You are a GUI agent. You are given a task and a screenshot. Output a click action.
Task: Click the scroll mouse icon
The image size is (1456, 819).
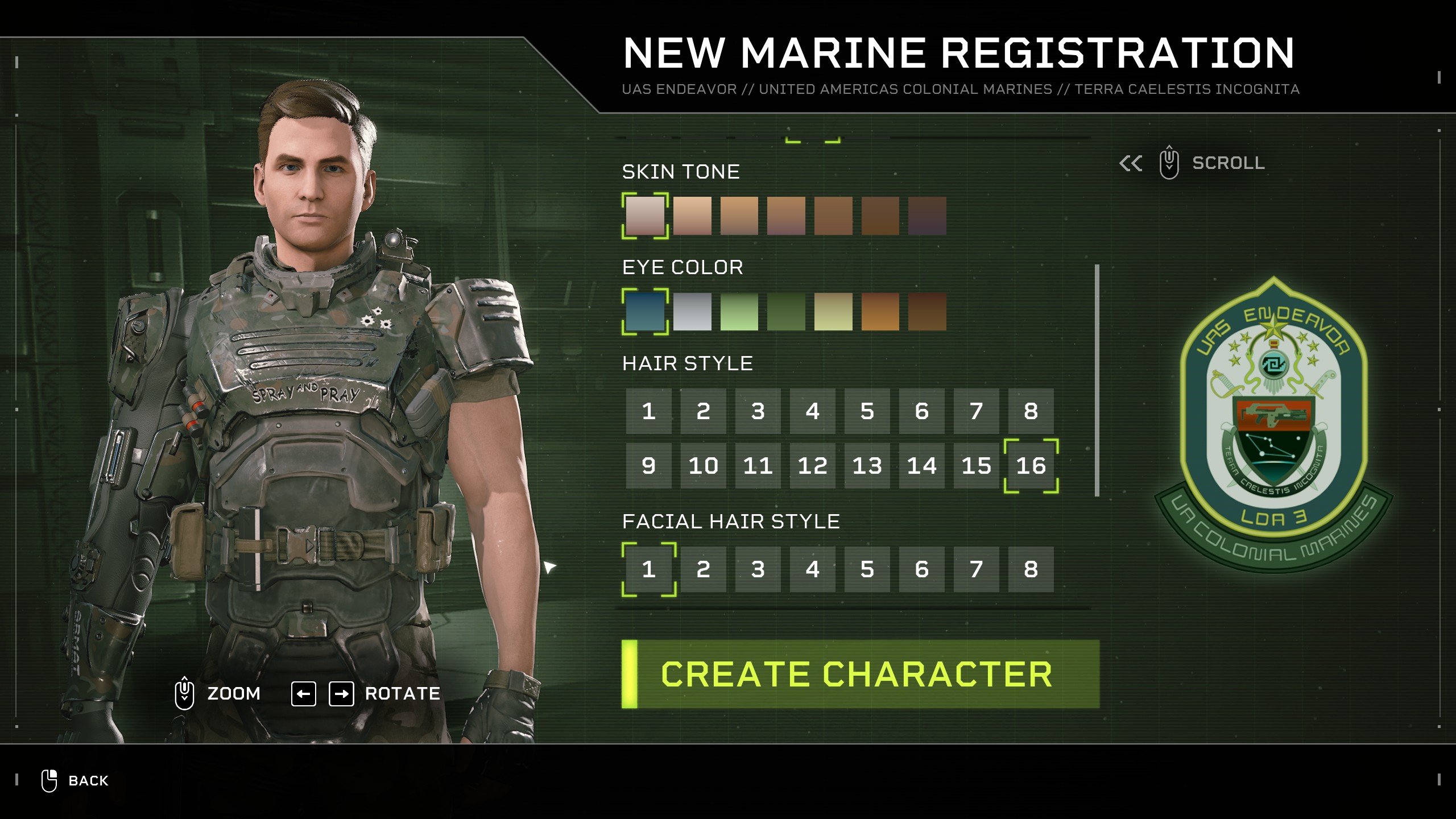[1169, 163]
